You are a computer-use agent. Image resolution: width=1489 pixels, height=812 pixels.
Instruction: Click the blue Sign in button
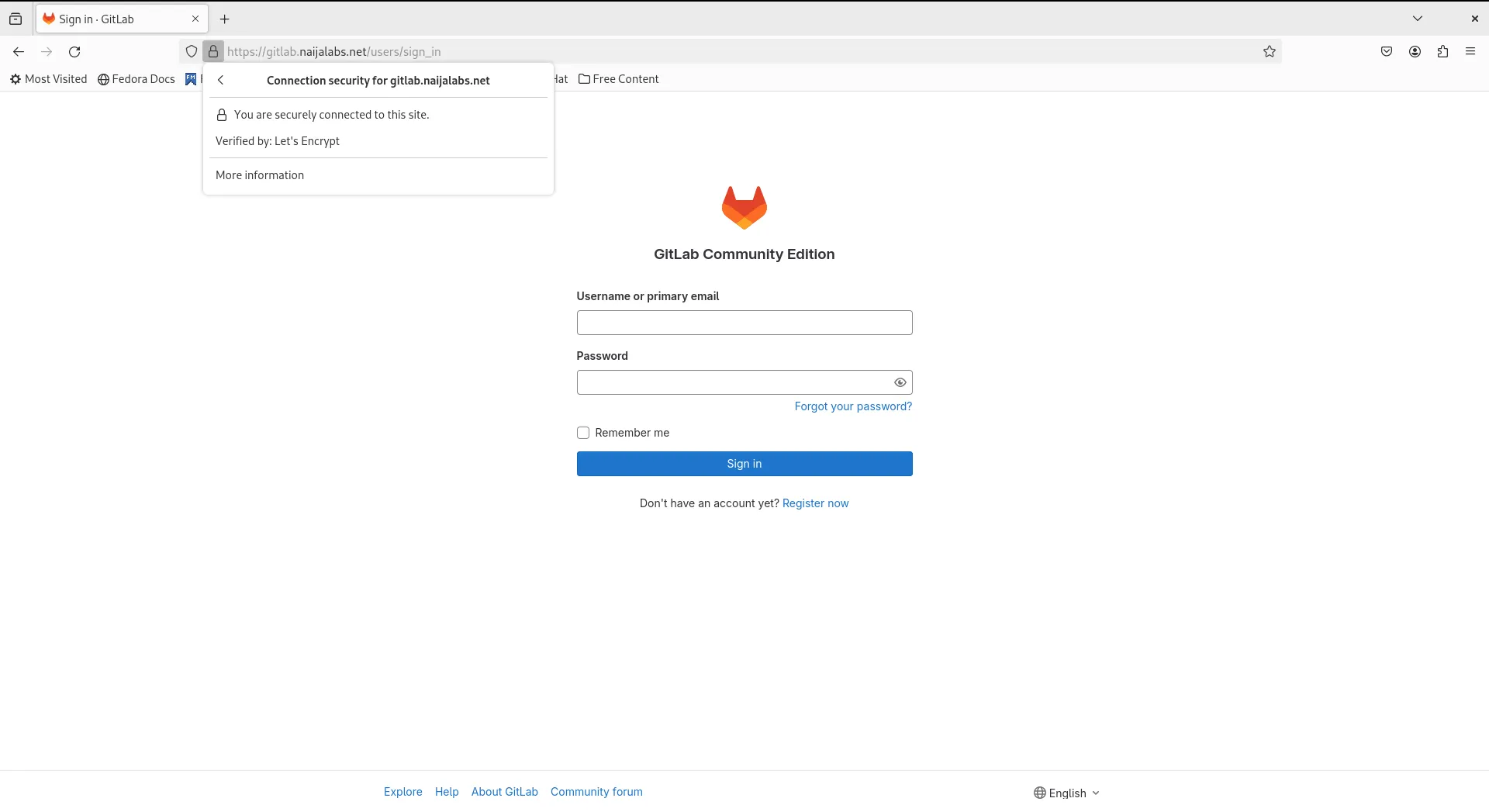click(744, 464)
